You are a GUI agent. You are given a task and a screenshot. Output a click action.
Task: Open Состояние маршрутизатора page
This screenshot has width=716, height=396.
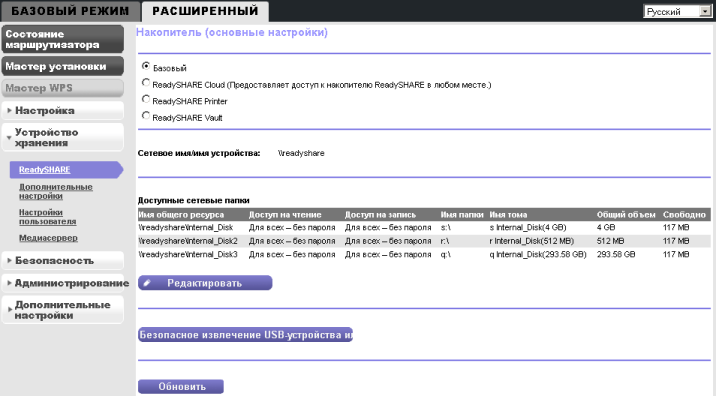coord(63,39)
